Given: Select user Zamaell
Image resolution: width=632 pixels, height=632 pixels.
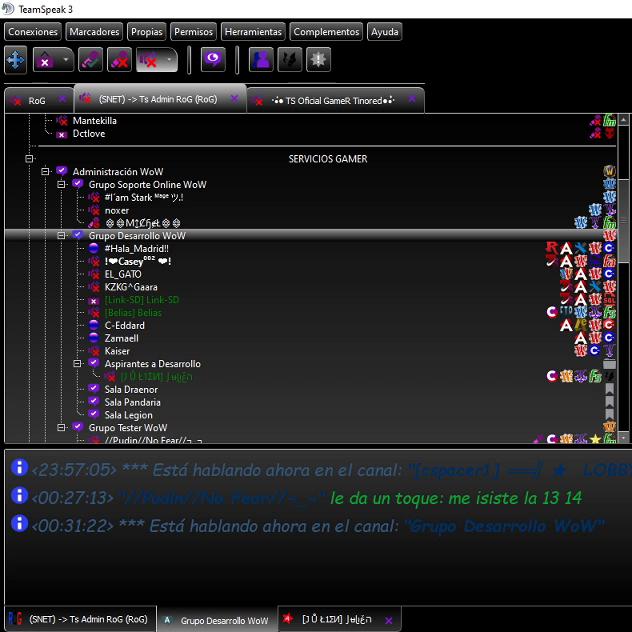Looking at the screenshot, I should pyautogui.click(x=121, y=339).
